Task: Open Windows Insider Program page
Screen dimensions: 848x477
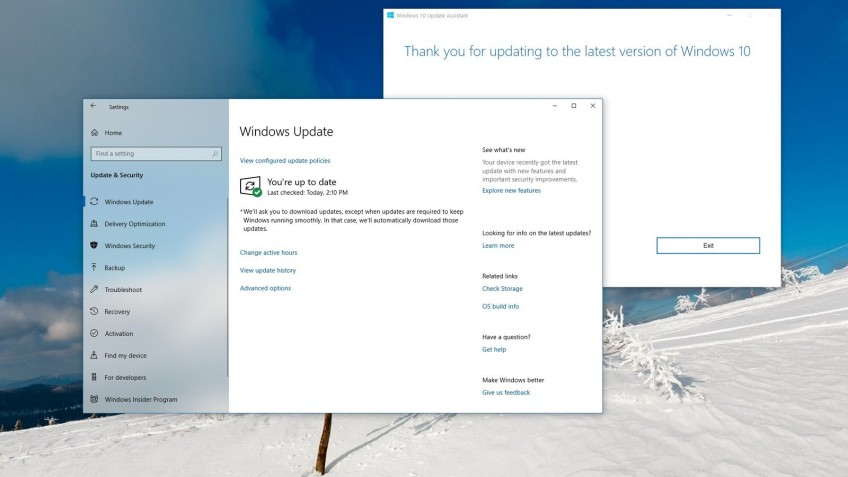Action: click(141, 400)
